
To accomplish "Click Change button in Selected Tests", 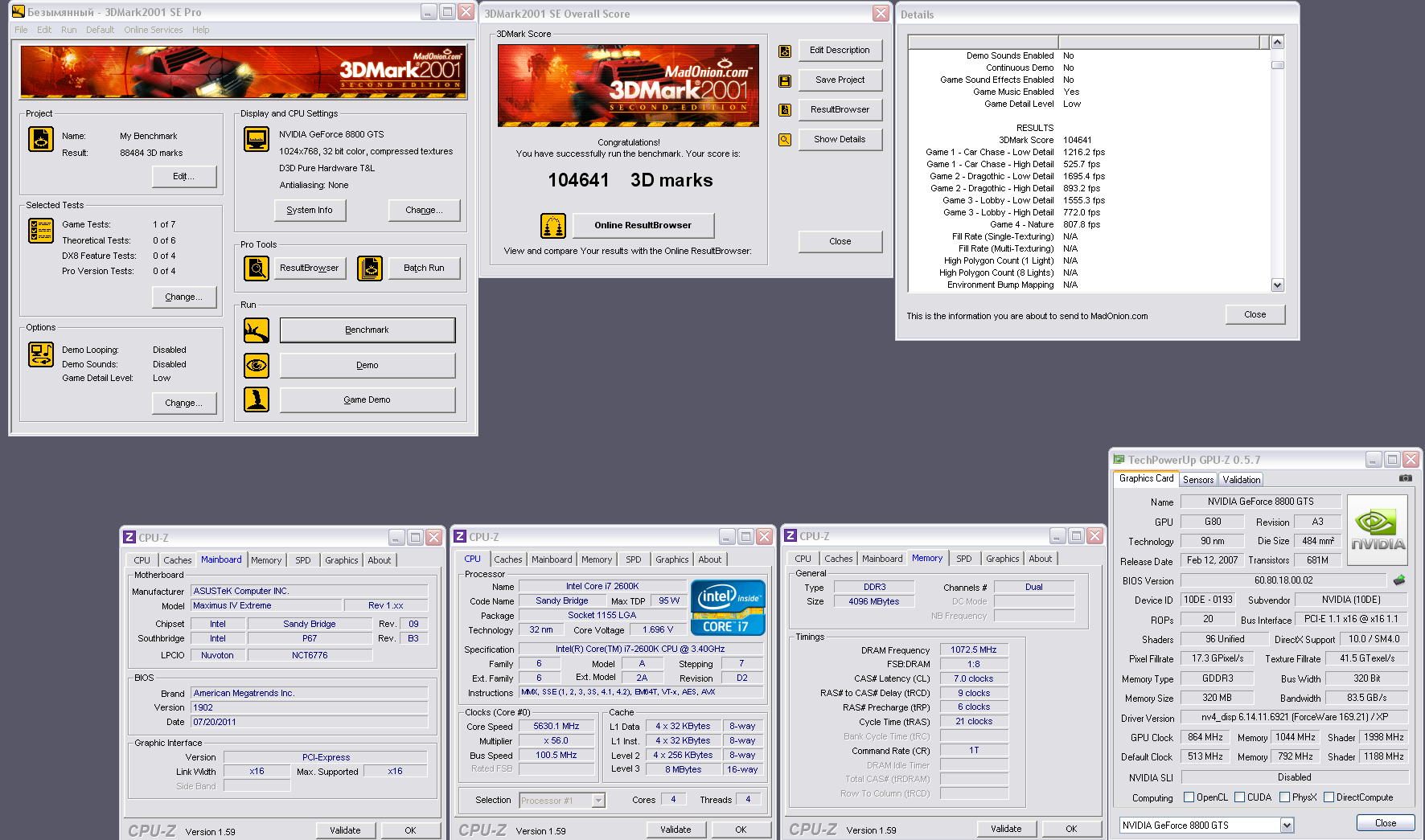I will click(x=184, y=297).
